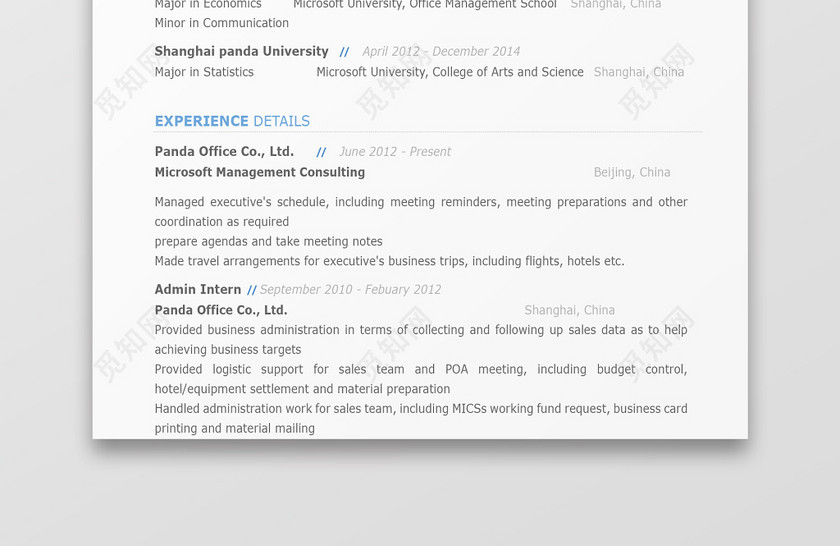Click the Managed executive's schedule paragraph
The width and height of the screenshot is (840, 546).
tap(421, 212)
